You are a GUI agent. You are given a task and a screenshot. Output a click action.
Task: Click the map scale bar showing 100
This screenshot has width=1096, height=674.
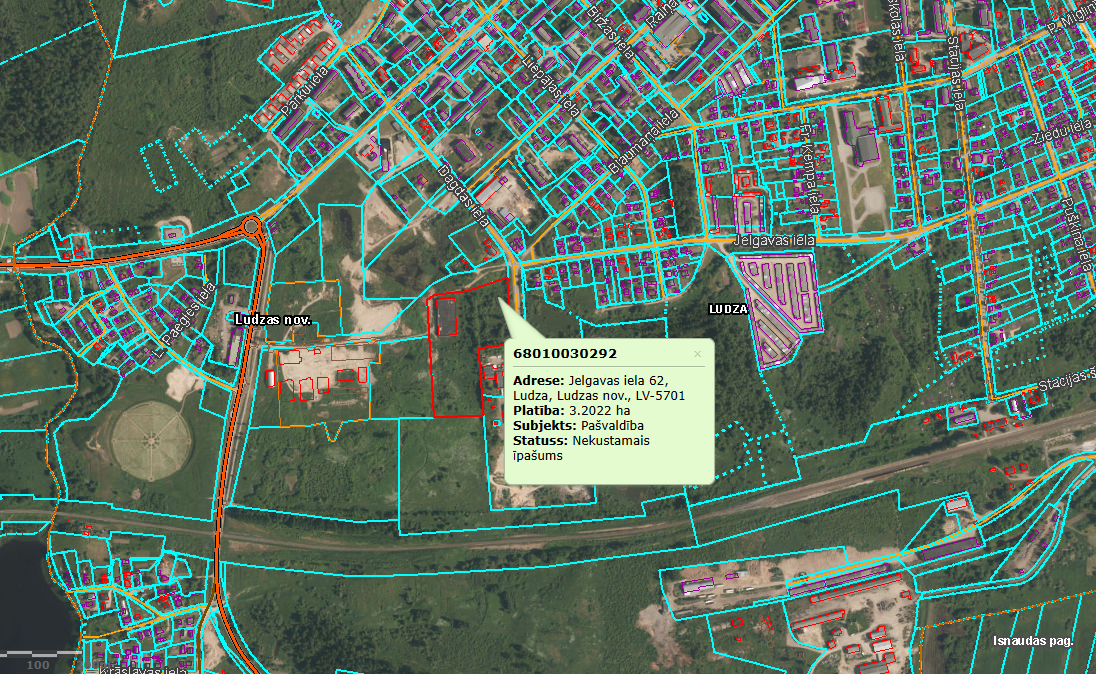coord(40,660)
